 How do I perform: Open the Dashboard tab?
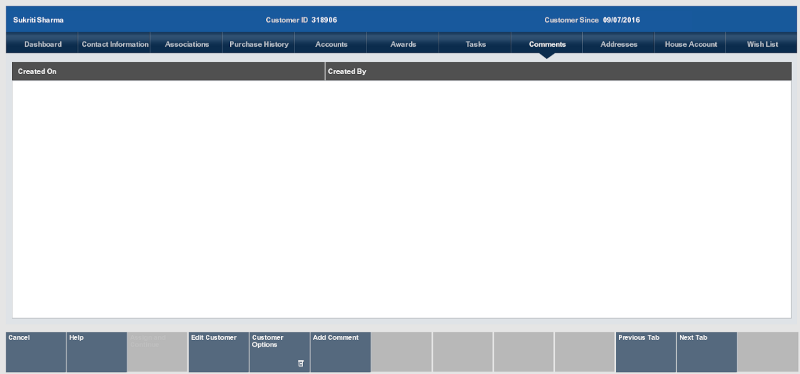click(42, 44)
